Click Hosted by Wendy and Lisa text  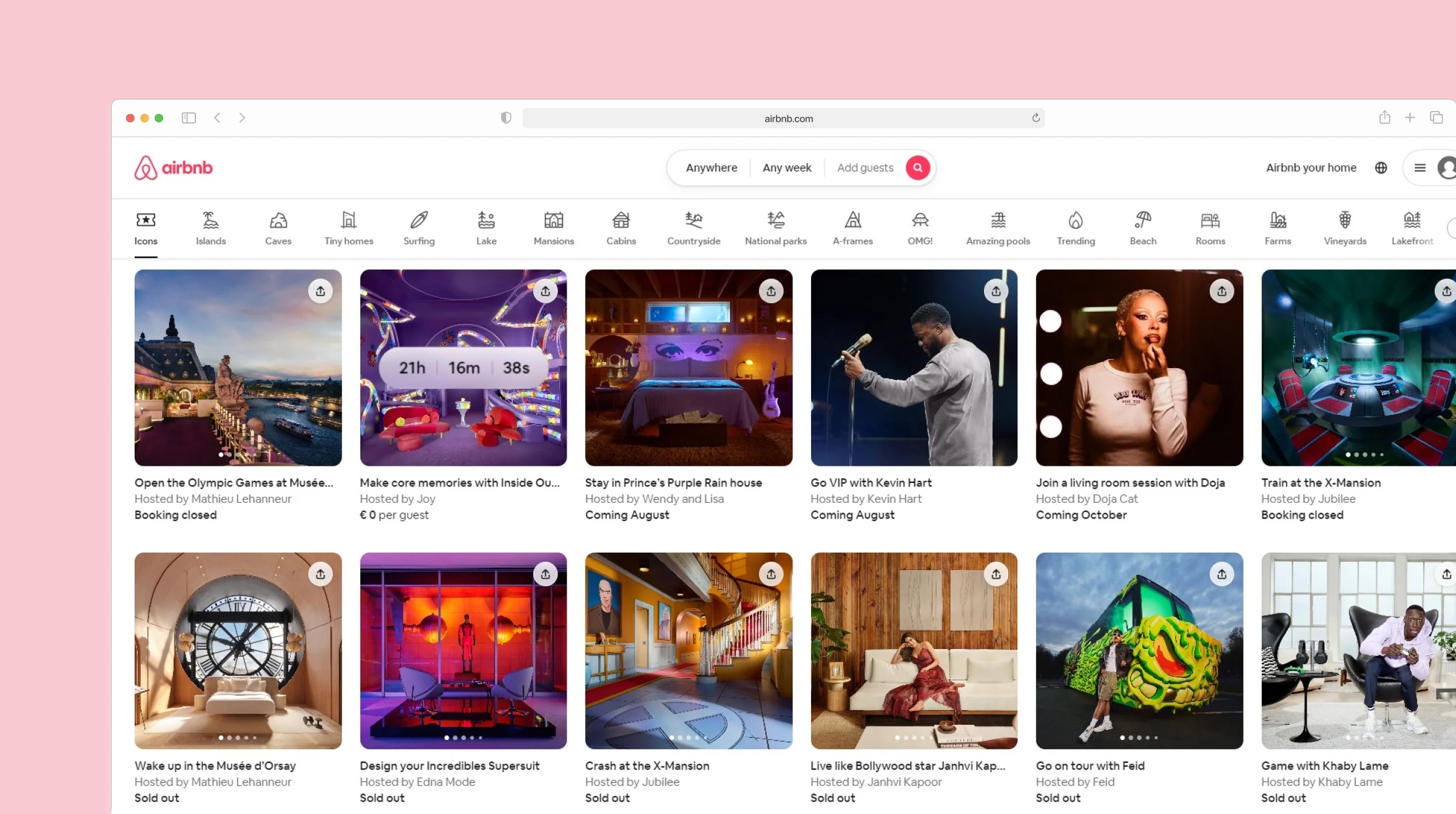tap(655, 499)
